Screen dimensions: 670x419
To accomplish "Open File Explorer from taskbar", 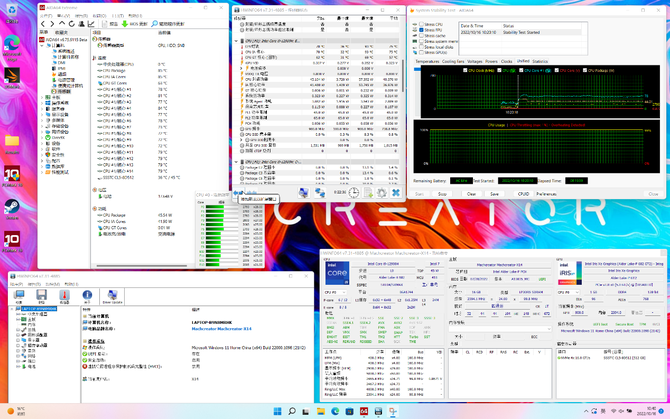I will [x=321, y=411].
